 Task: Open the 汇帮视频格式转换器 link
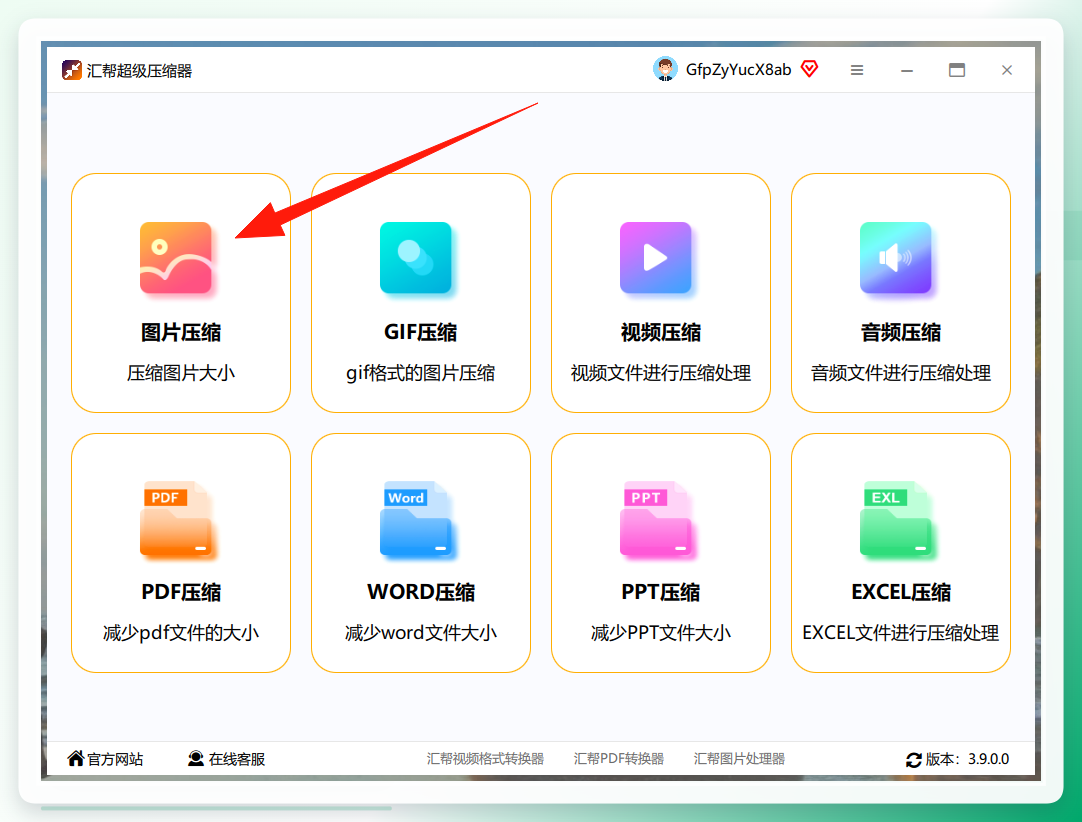pos(485,759)
